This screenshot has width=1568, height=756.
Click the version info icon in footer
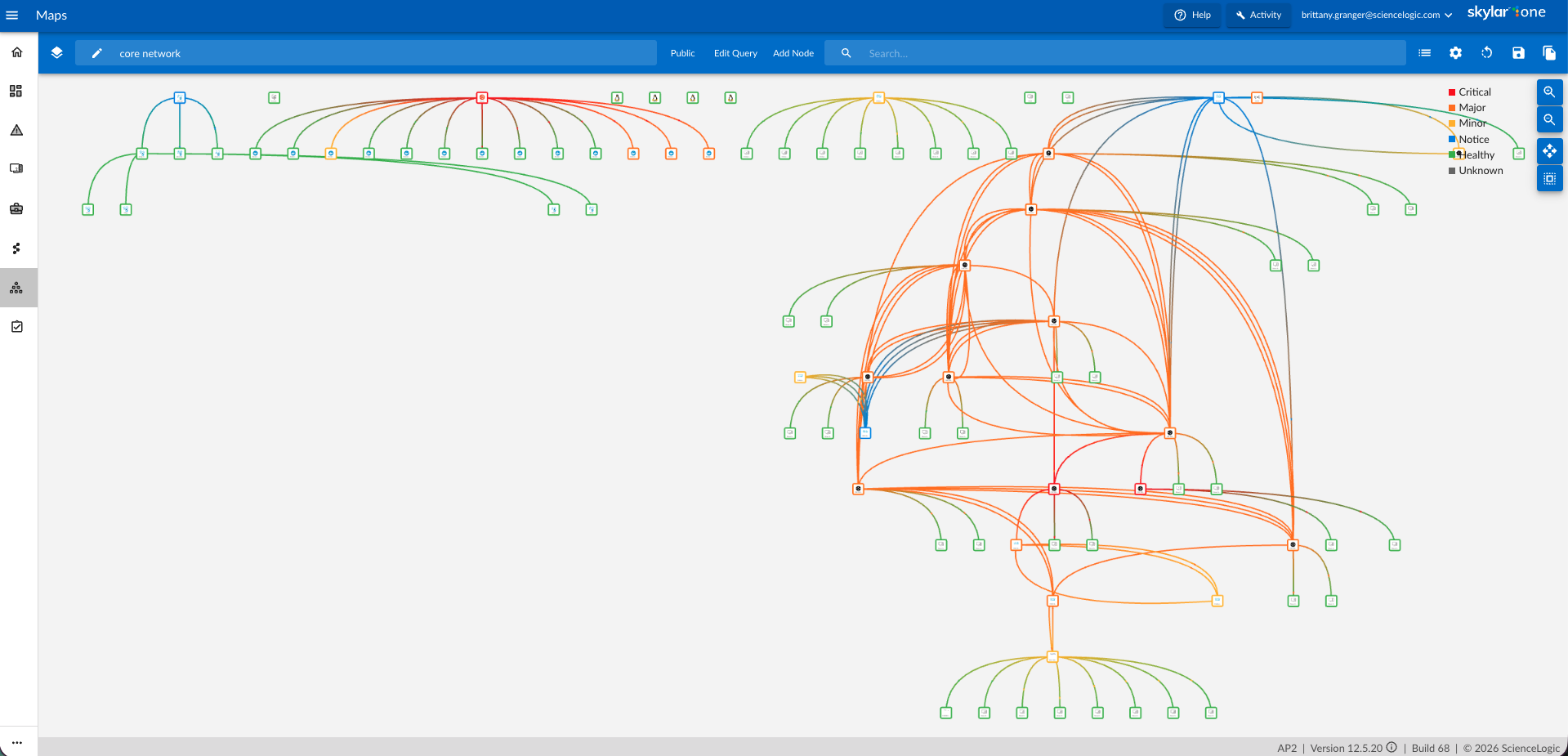[x=1392, y=747]
